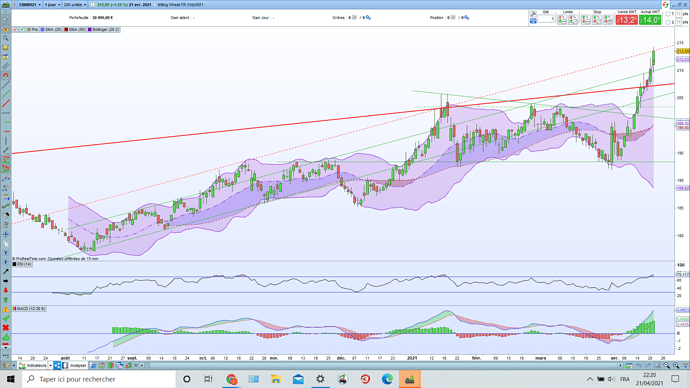Open trading settings wrench icon
Viewport: 690px width, 388px height.
pyautogui.click(x=533, y=14)
